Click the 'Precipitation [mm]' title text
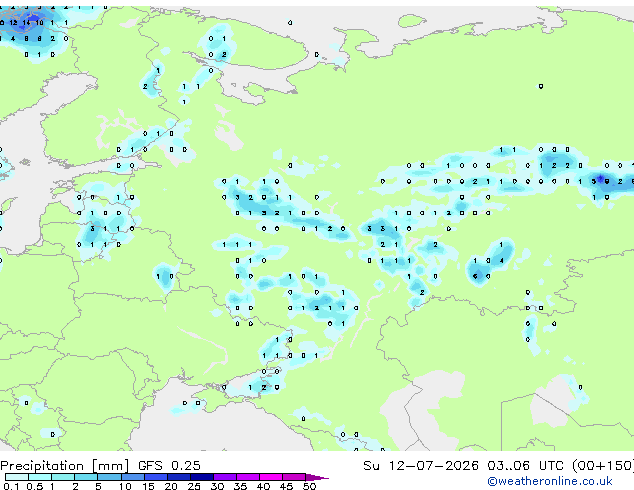The height and width of the screenshot is (490, 634). 65,466
